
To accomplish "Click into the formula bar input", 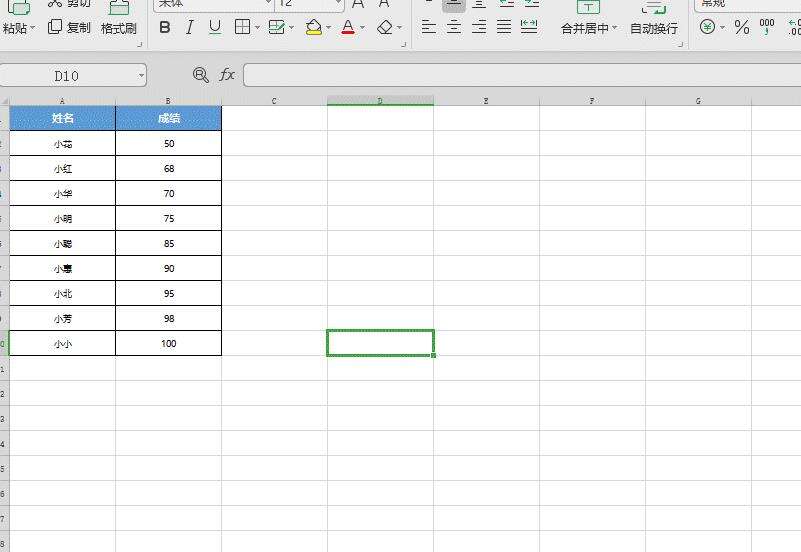I will [x=522, y=75].
